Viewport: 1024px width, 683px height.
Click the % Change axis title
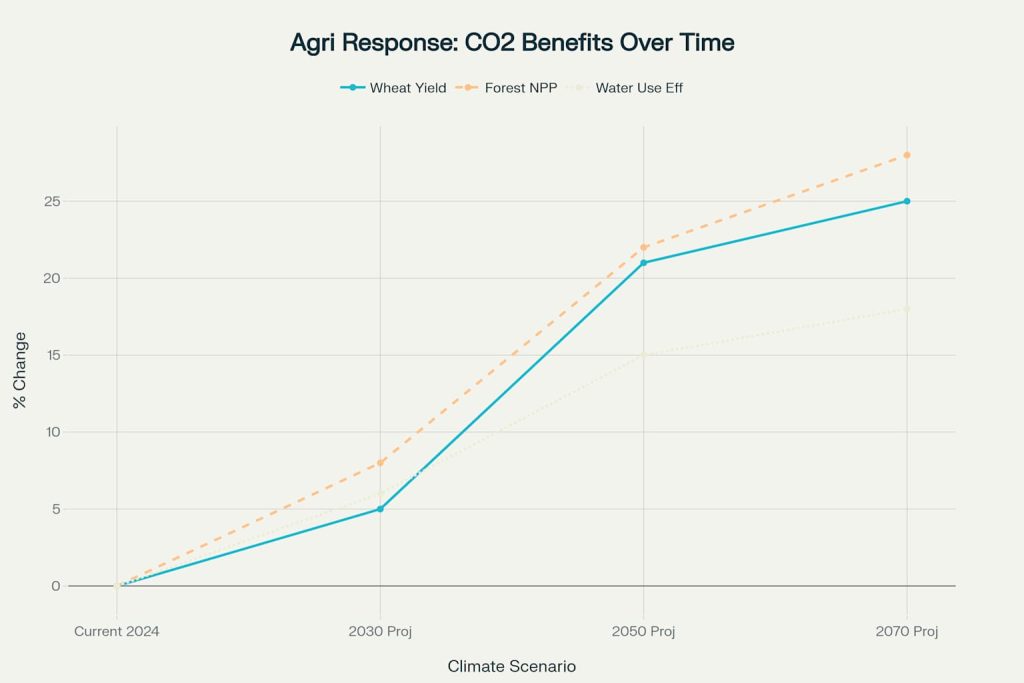[20, 370]
